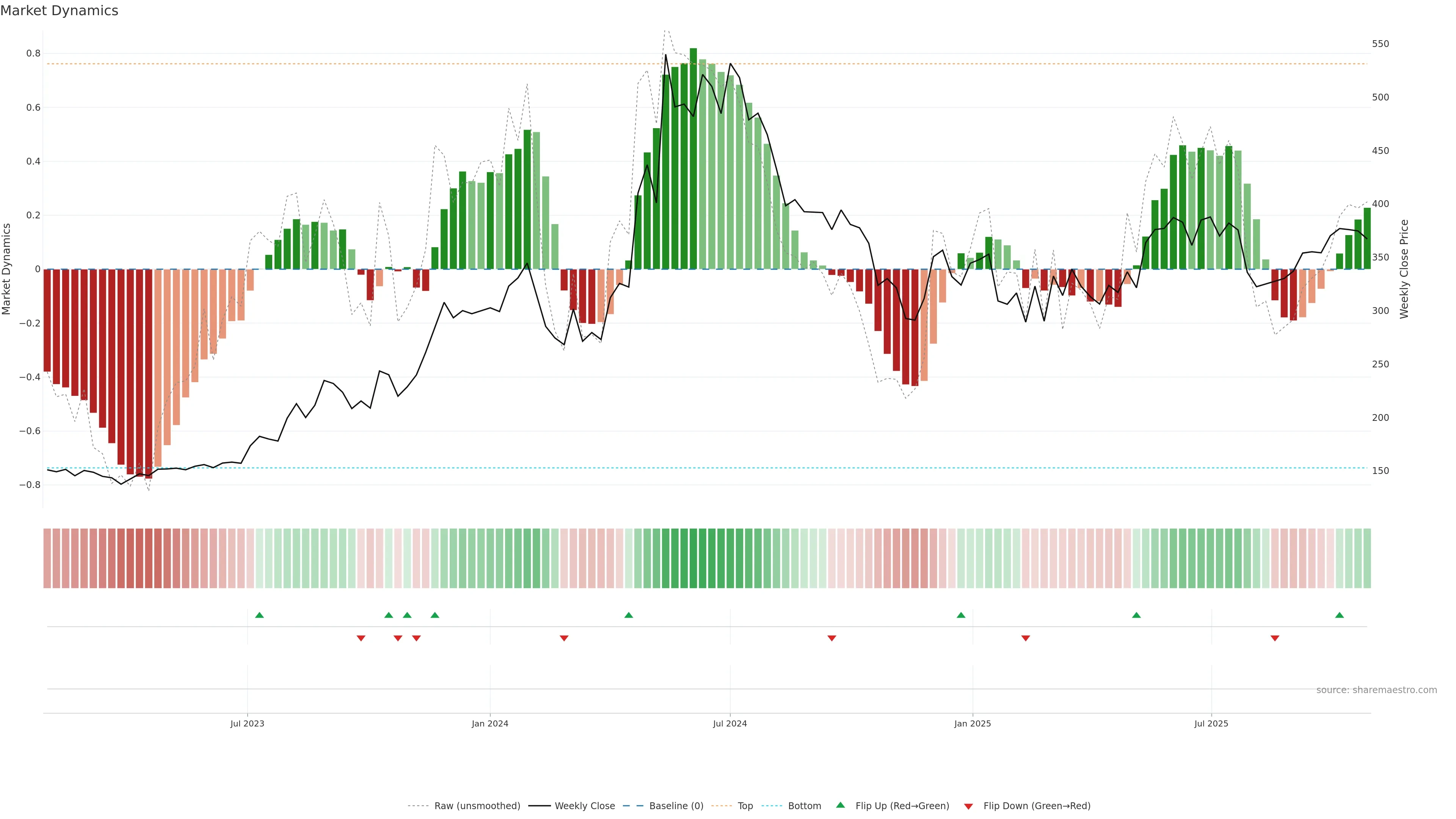1456x819 pixels.
Task: Click the Market Dynamics chart title
Action: coord(60,11)
